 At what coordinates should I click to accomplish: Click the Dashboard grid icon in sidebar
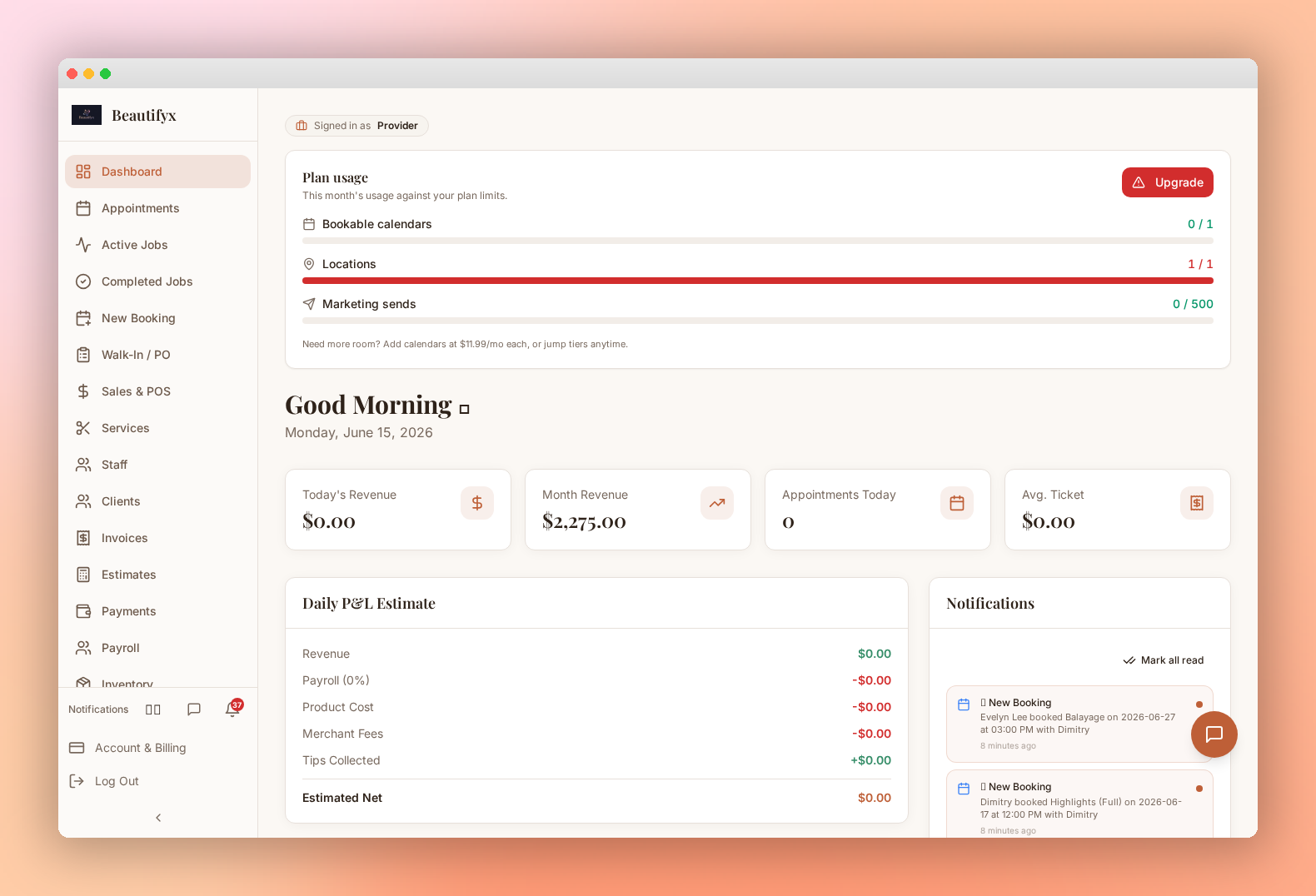point(83,172)
